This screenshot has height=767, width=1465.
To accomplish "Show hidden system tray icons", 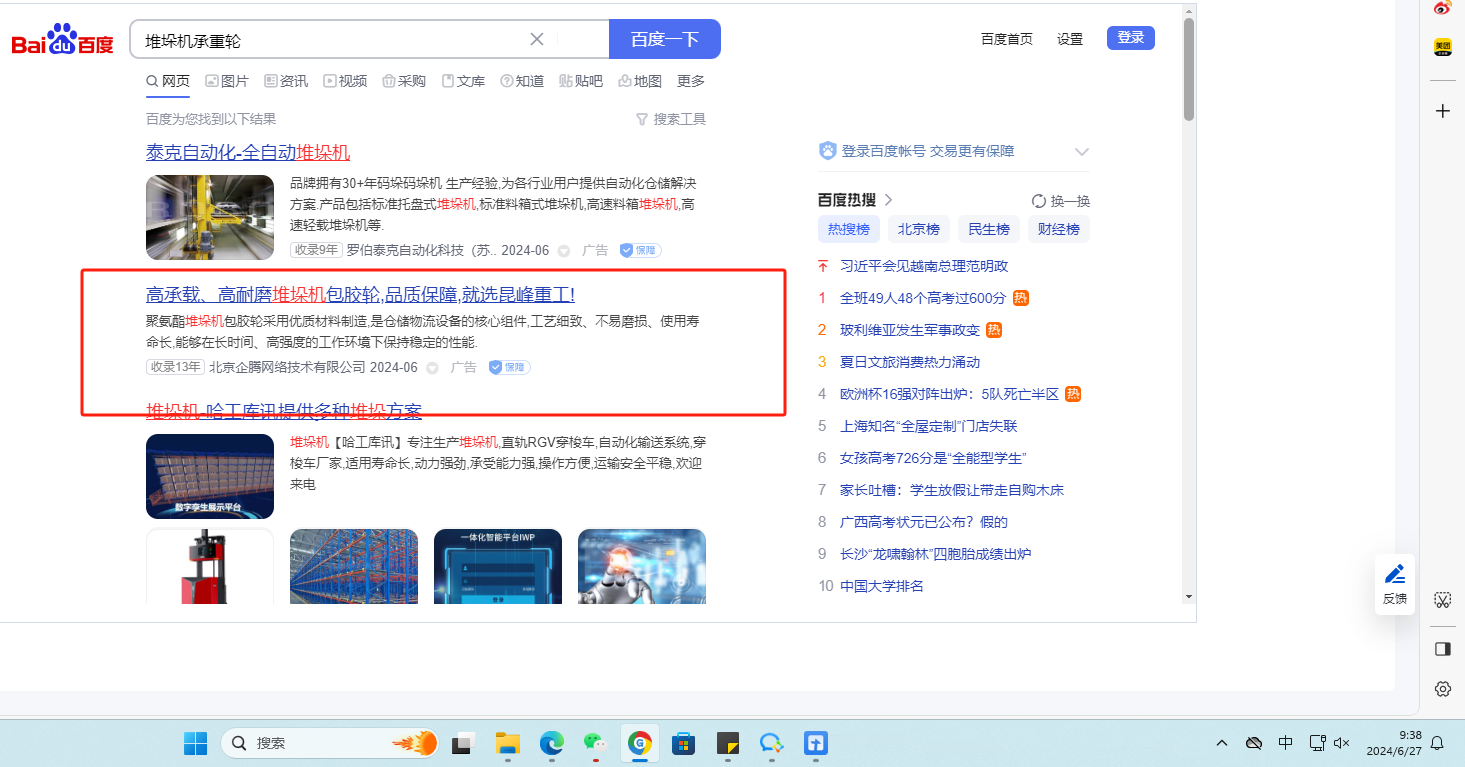I will pos(1222,743).
